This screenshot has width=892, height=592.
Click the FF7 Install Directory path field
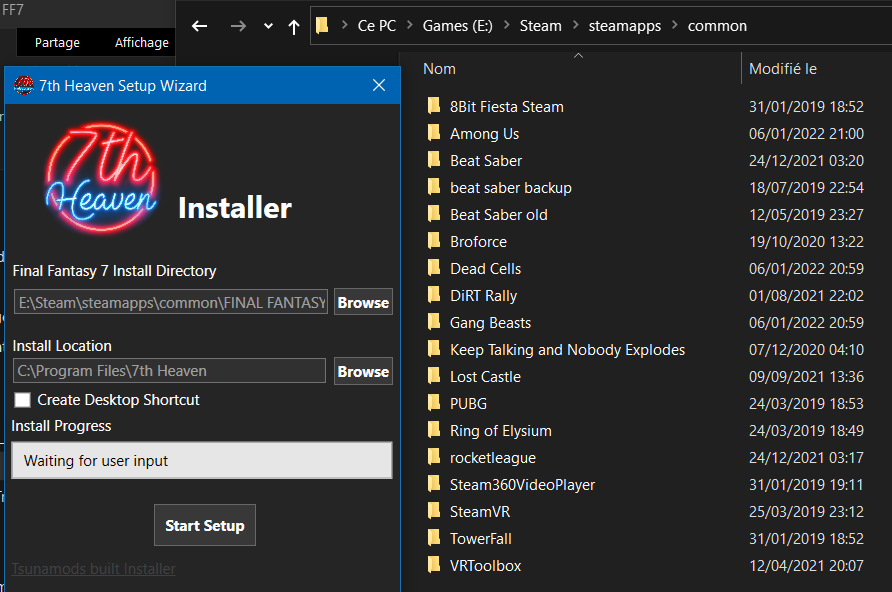[171, 302]
